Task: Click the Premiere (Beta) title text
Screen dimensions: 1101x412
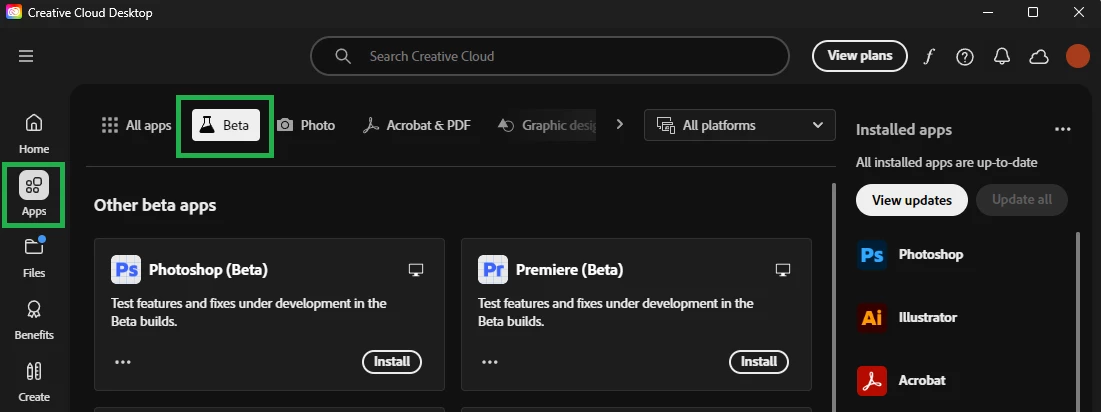Action: coord(569,270)
